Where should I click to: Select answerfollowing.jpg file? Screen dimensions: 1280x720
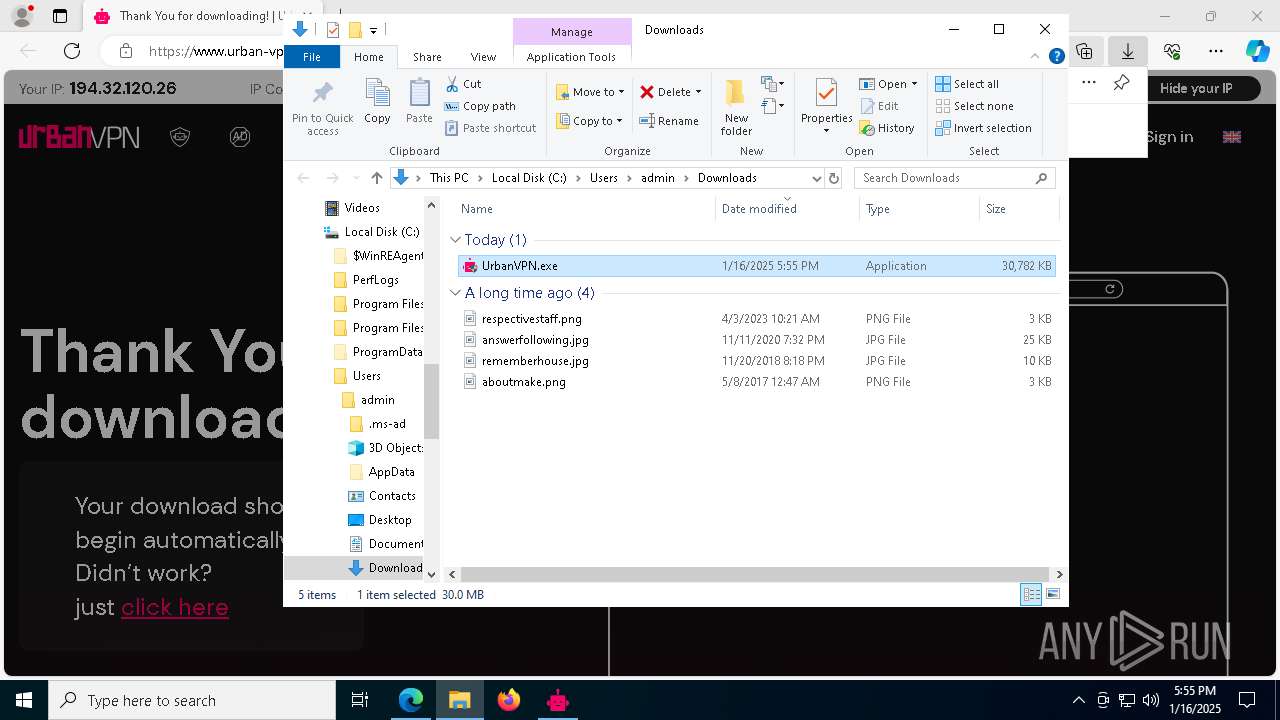pos(756,340)
